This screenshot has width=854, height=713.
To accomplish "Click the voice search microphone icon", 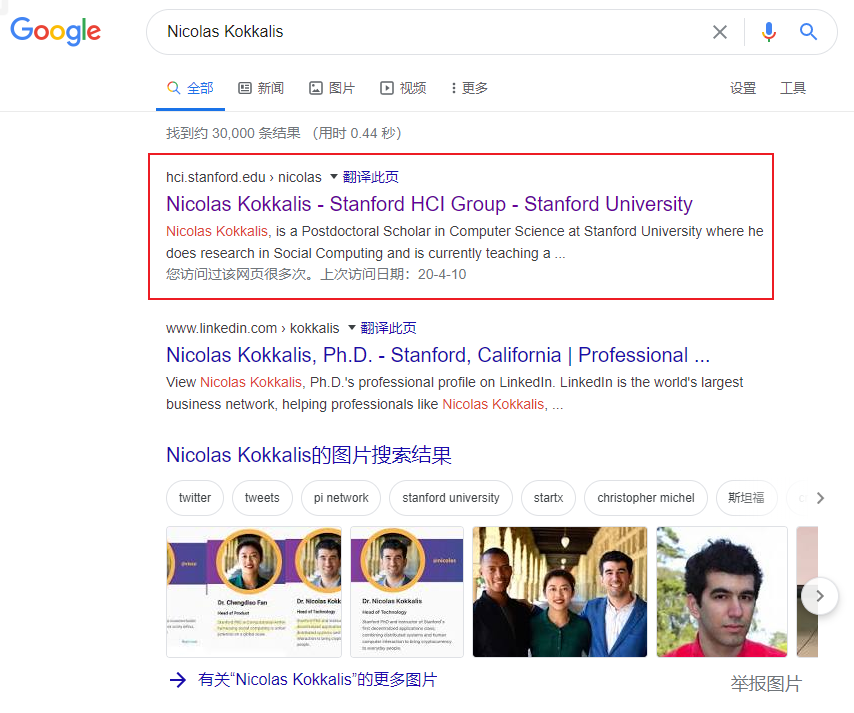I will (x=768, y=32).
